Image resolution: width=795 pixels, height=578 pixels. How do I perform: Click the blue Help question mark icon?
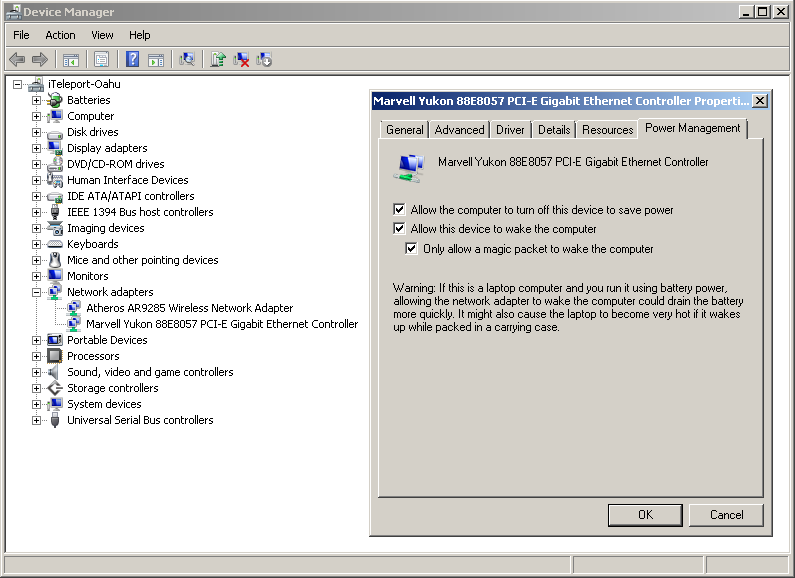click(x=132, y=59)
